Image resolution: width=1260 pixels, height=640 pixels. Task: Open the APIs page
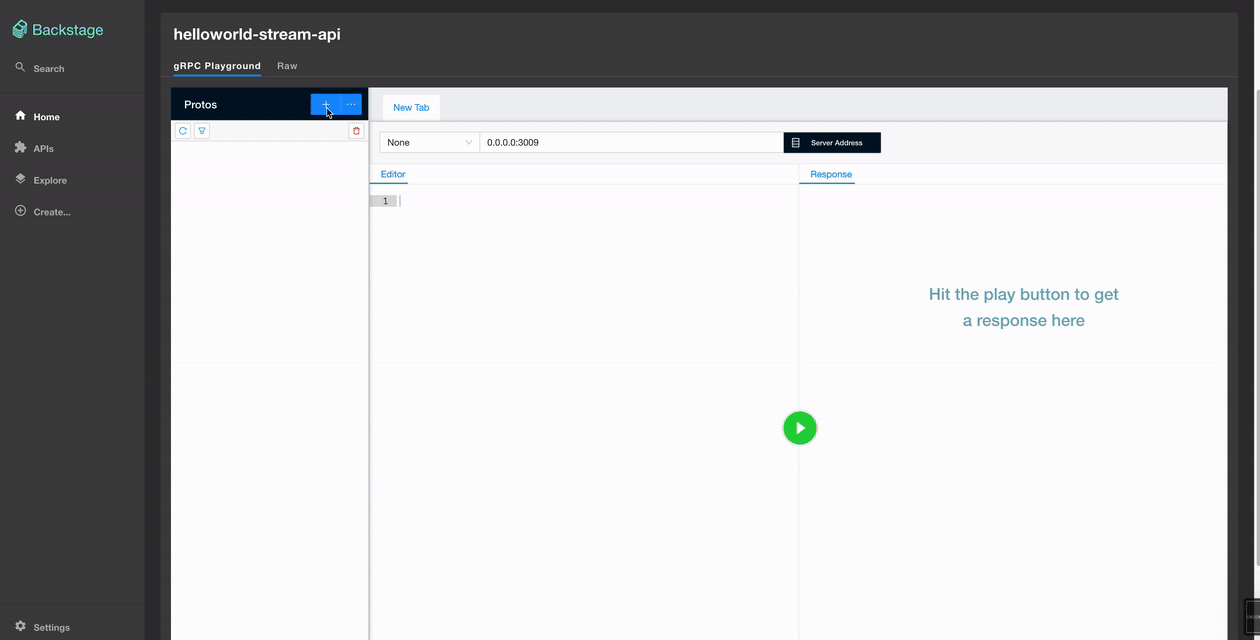pyautogui.click(x=35, y=148)
